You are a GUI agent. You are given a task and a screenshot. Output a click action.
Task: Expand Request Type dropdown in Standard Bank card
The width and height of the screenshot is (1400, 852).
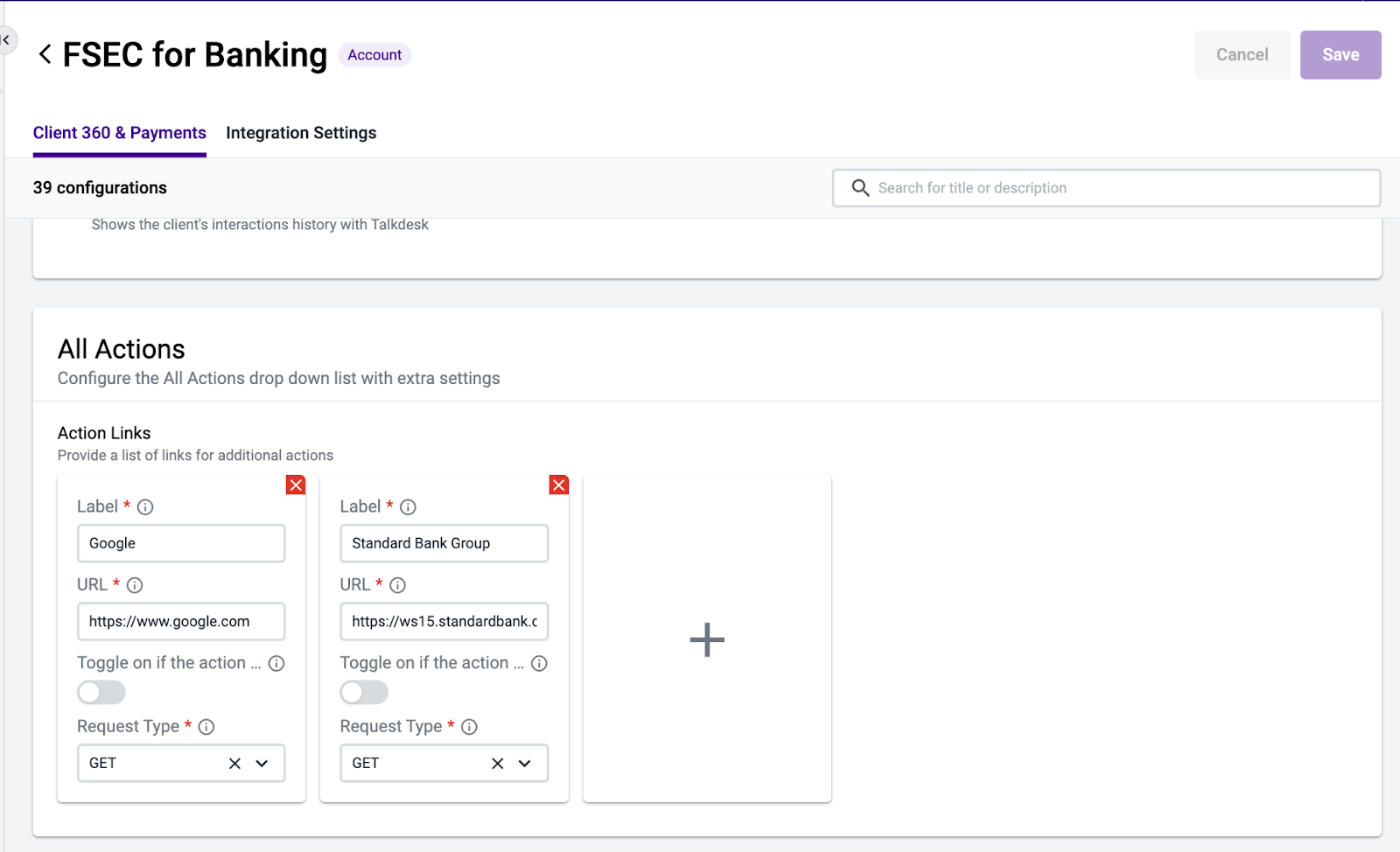click(x=525, y=763)
